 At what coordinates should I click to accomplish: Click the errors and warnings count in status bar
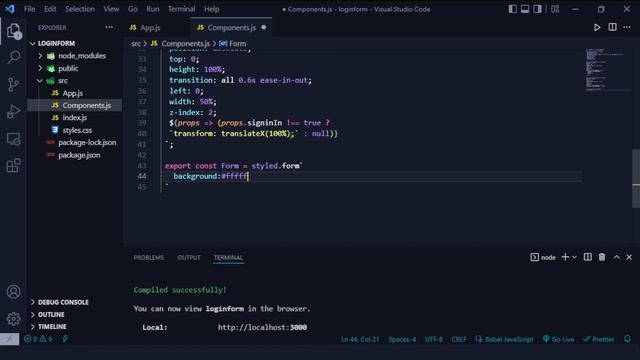click(38, 339)
